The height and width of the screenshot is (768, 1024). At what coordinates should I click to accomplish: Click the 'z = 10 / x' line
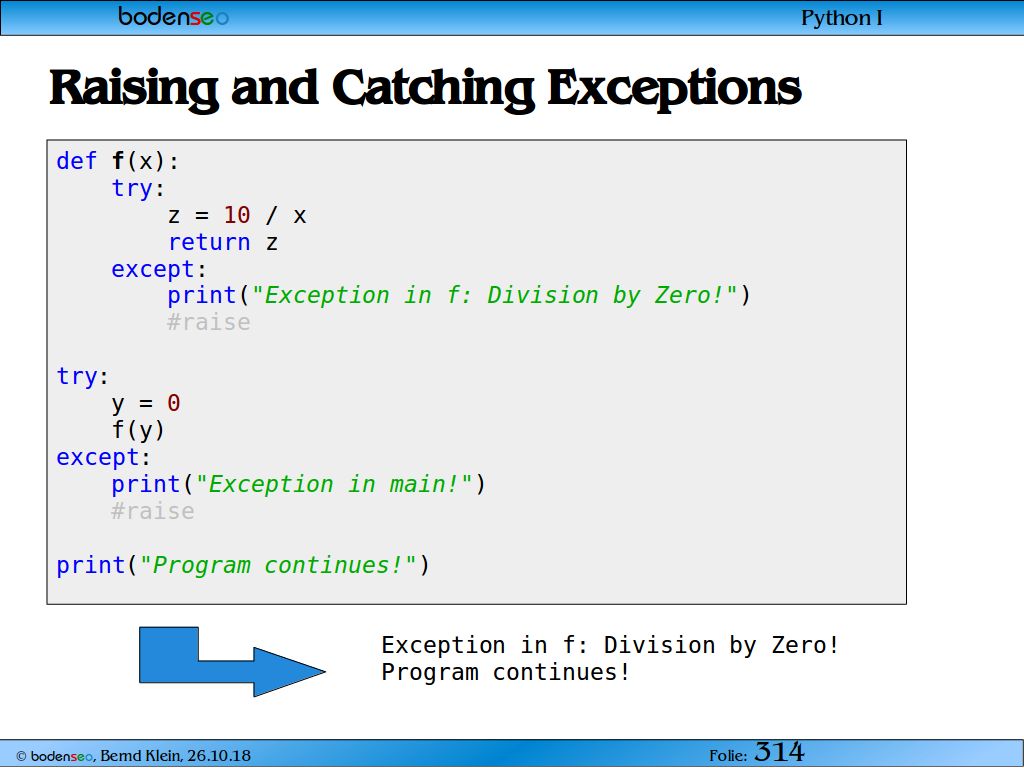pos(236,216)
